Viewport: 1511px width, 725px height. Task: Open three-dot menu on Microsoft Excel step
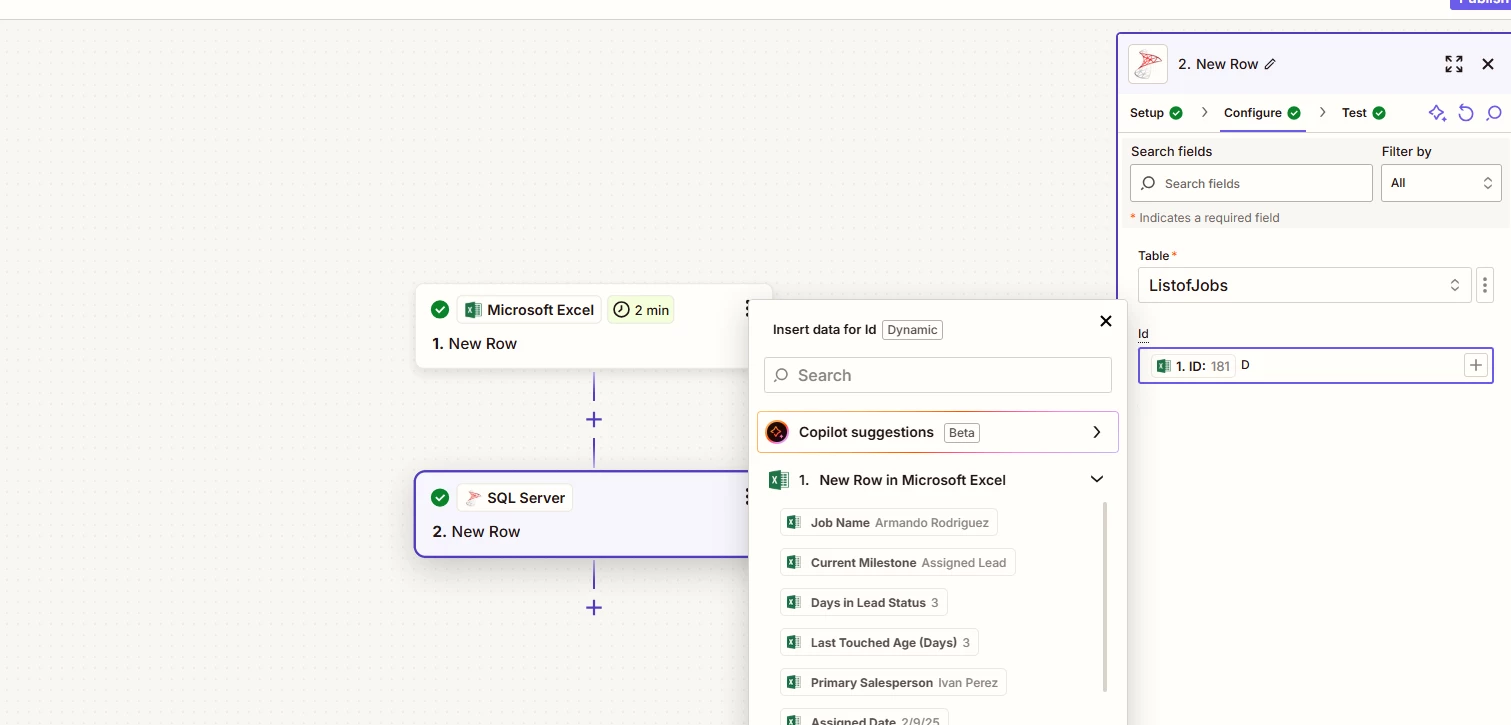pos(747,309)
